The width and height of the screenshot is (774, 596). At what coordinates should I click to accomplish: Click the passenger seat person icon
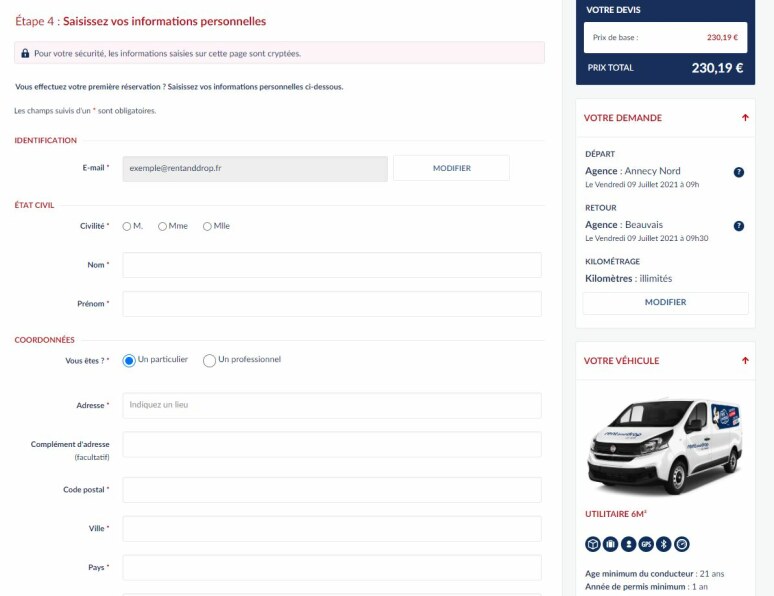point(628,544)
